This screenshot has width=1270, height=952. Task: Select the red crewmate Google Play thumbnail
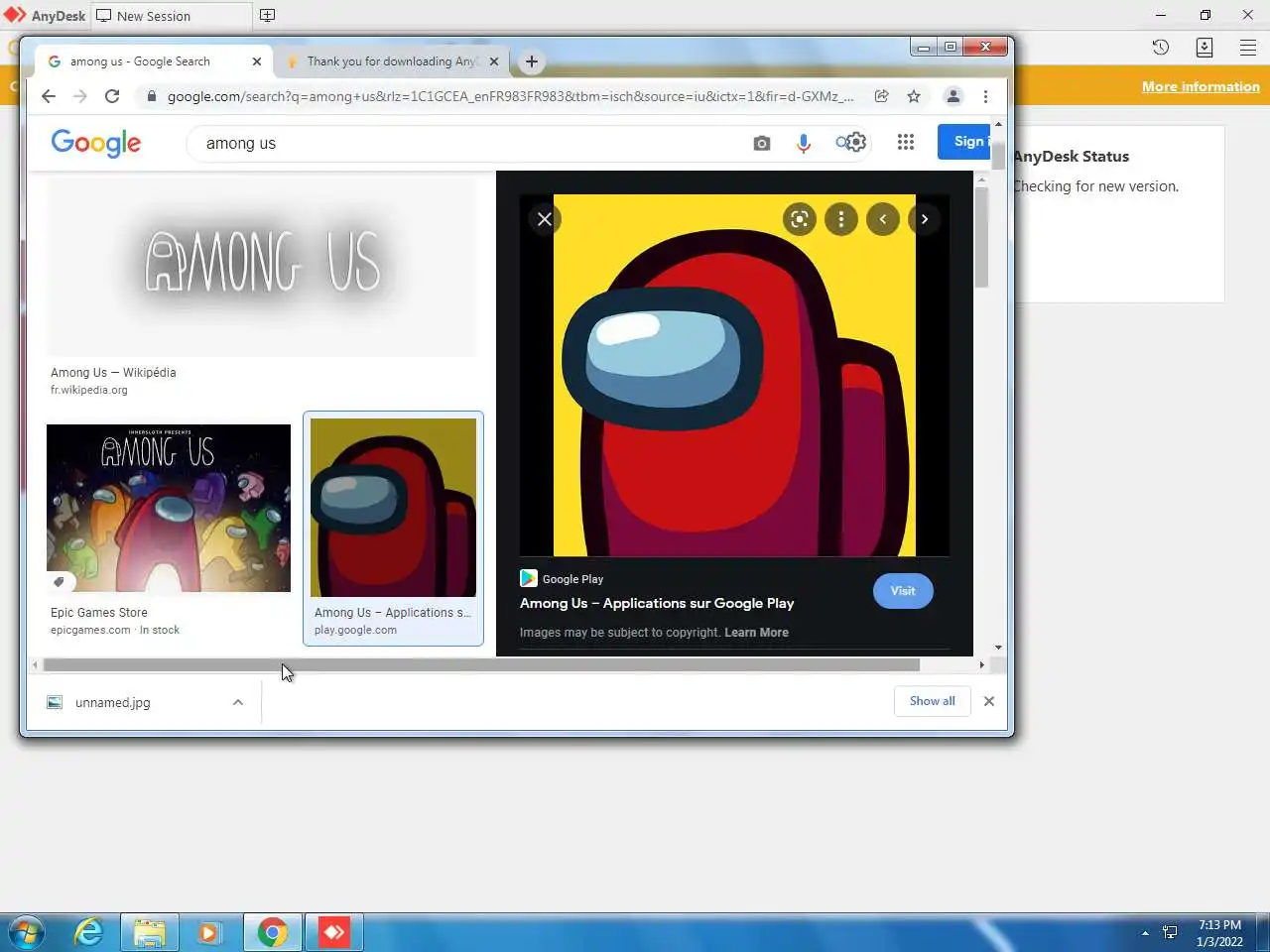click(393, 508)
